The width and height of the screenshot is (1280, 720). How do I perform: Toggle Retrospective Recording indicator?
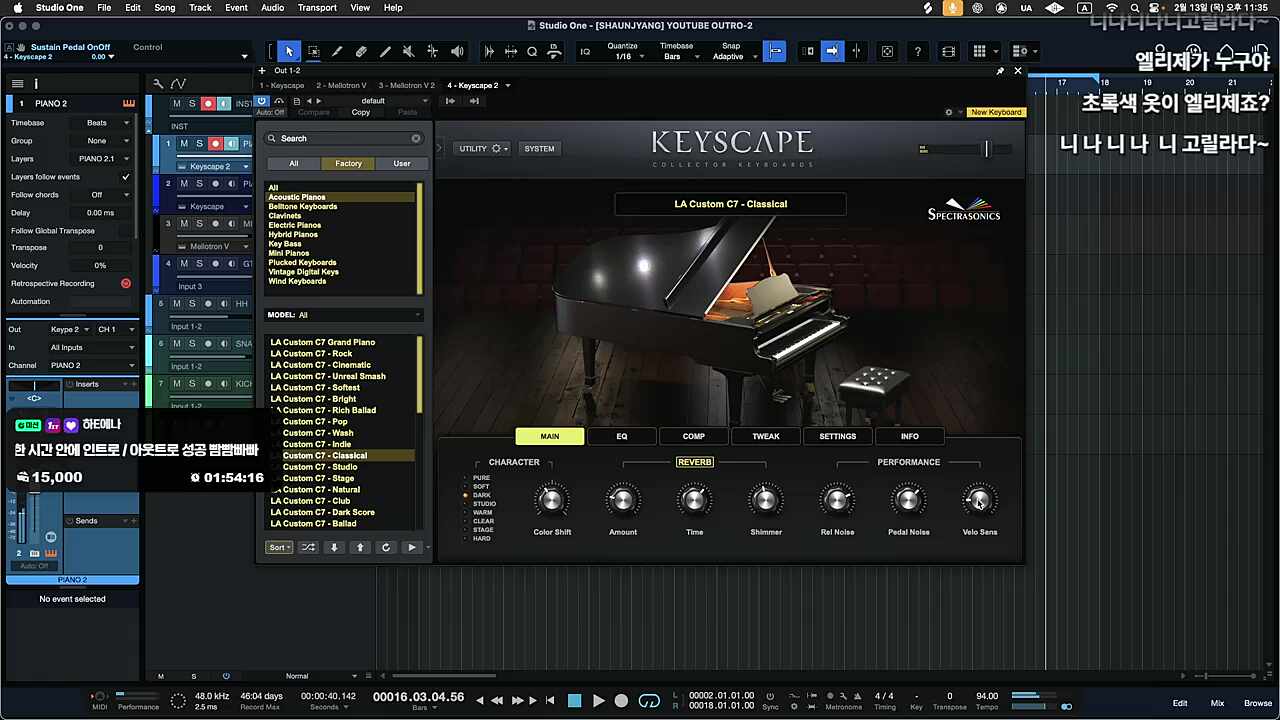pyautogui.click(x=126, y=284)
